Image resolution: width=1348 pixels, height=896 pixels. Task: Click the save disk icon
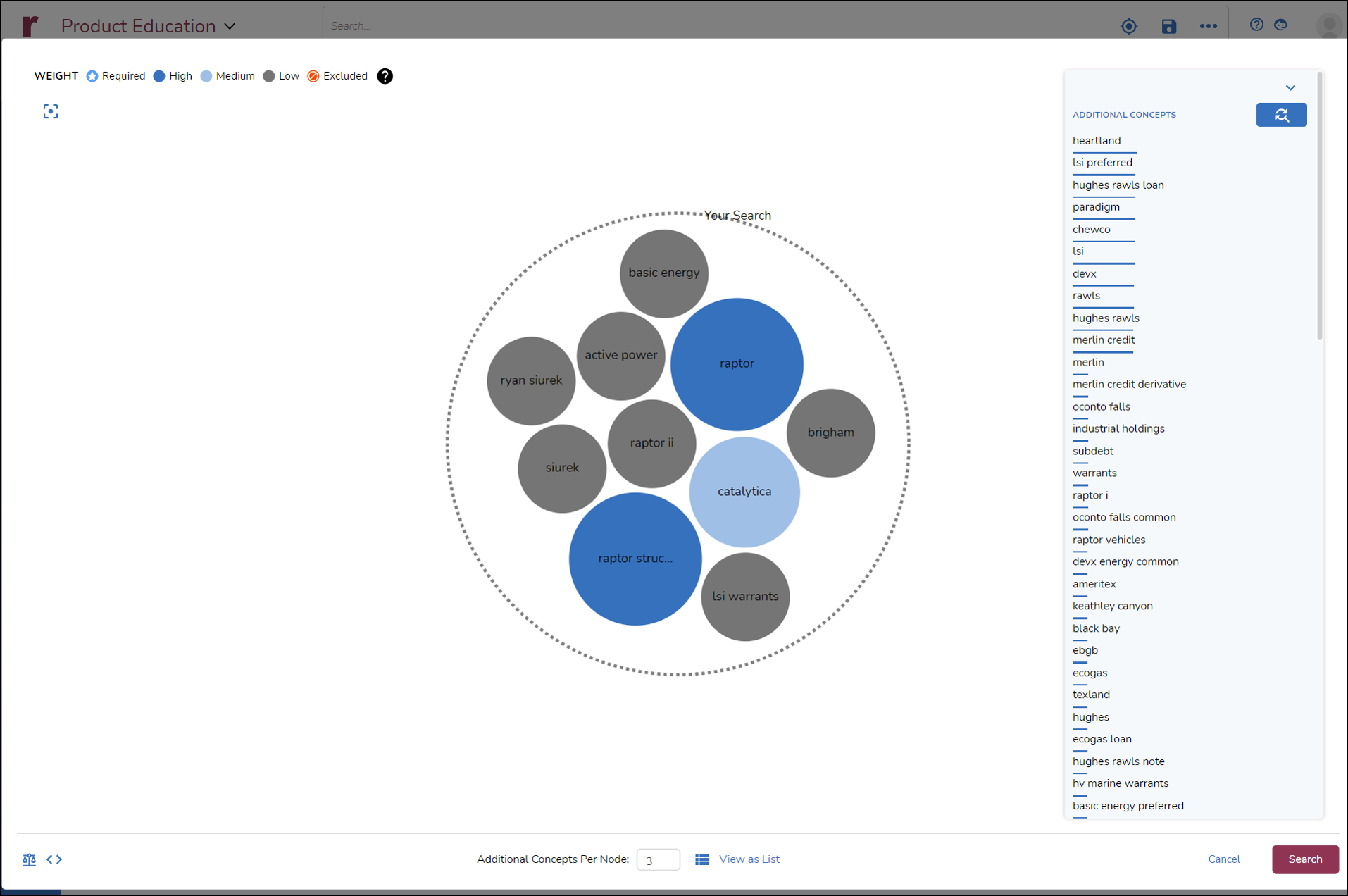(1169, 26)
